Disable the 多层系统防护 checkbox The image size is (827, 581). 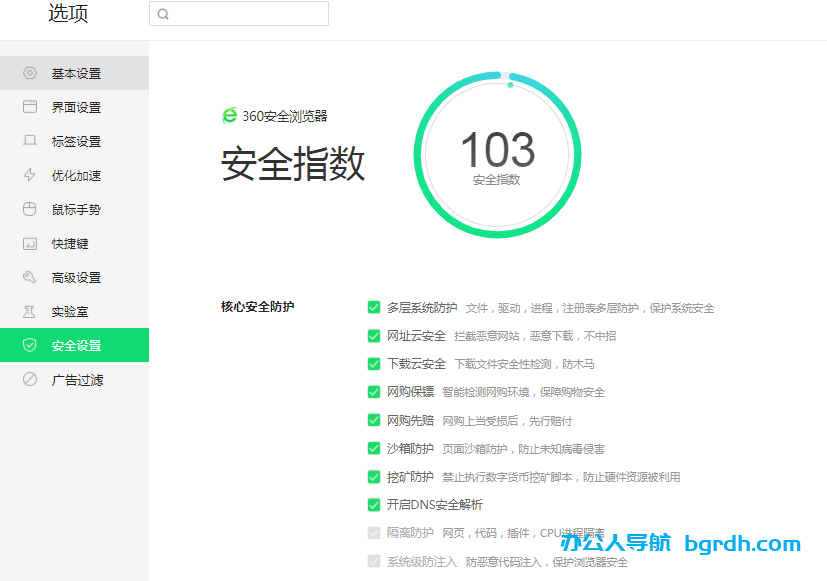[x=373, y=307]
